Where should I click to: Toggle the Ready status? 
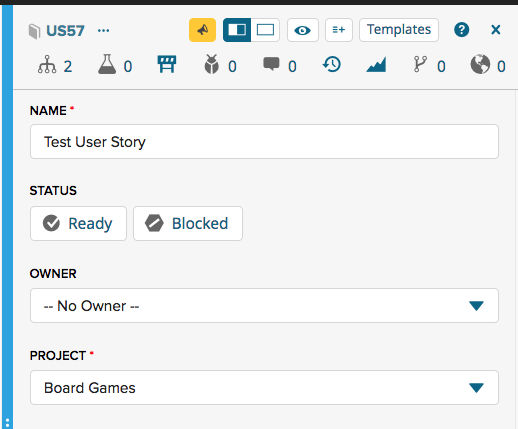coord(78,223)
